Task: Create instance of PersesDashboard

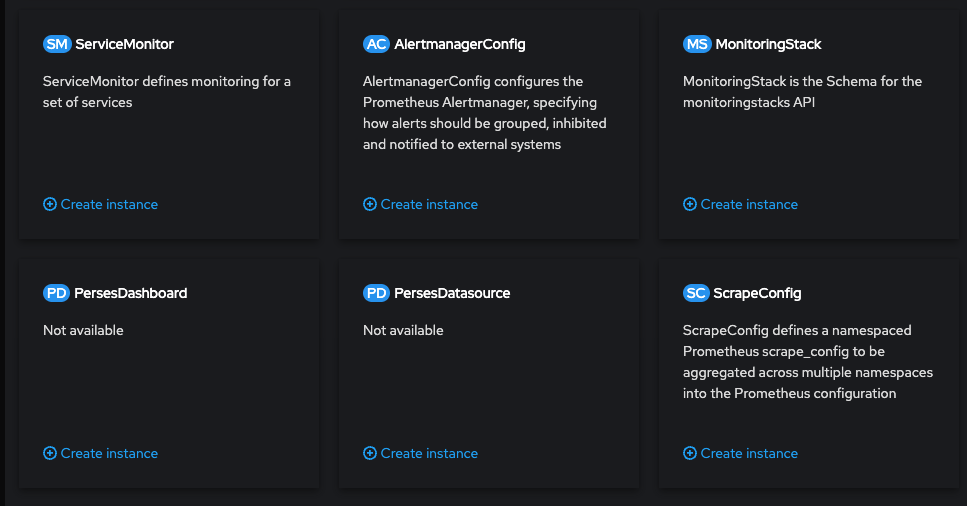Action: point(109,453)
